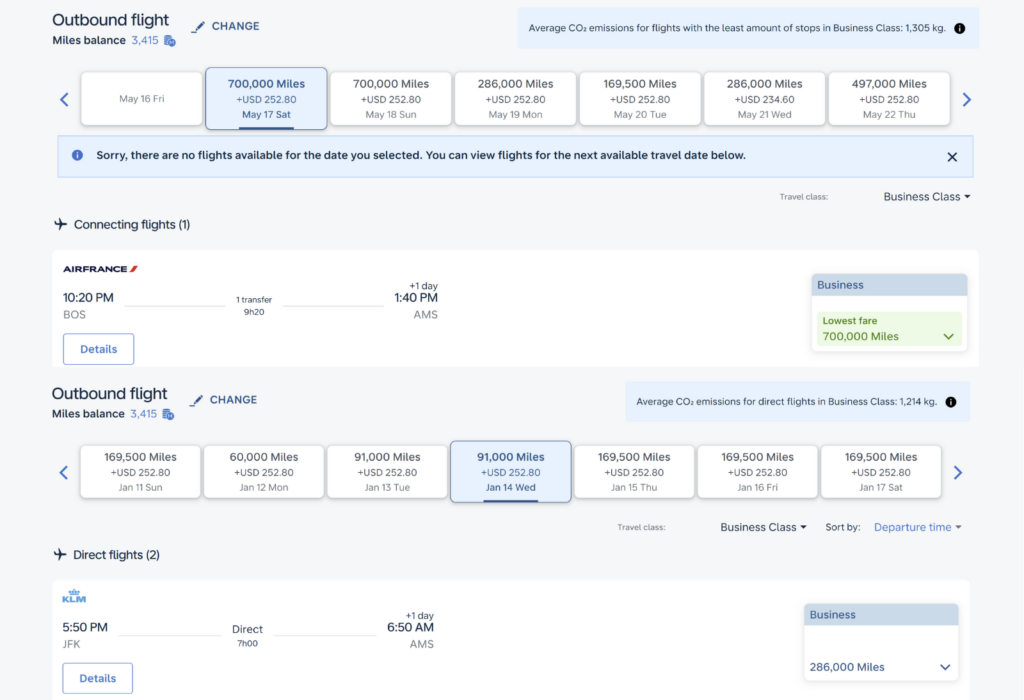
Task: Click the miles icon beside the upper Miles balance 3,415
Action: coord(170,40)
